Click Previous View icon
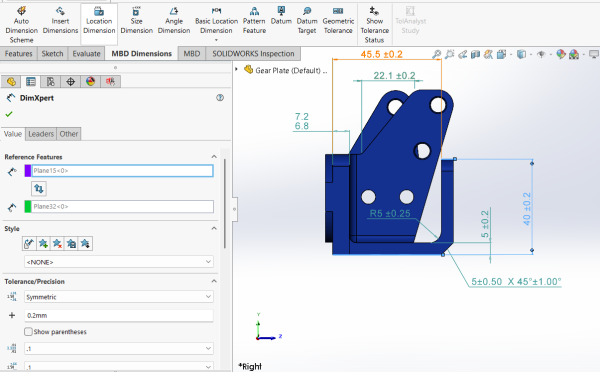This screenshot has height=372, width=600. [463, 54]
